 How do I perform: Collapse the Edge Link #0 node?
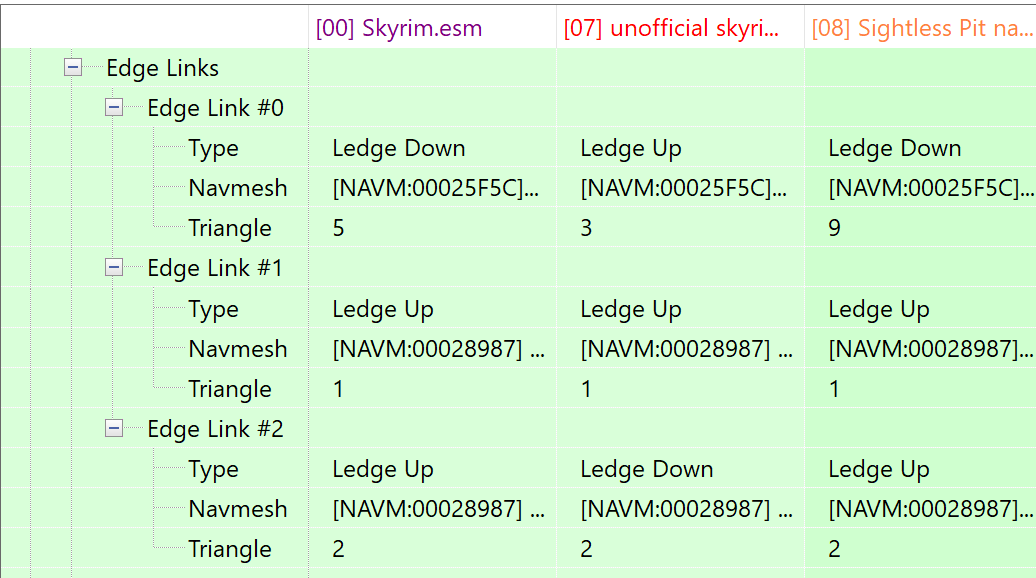pyautogui.click(x=114, y=108)
